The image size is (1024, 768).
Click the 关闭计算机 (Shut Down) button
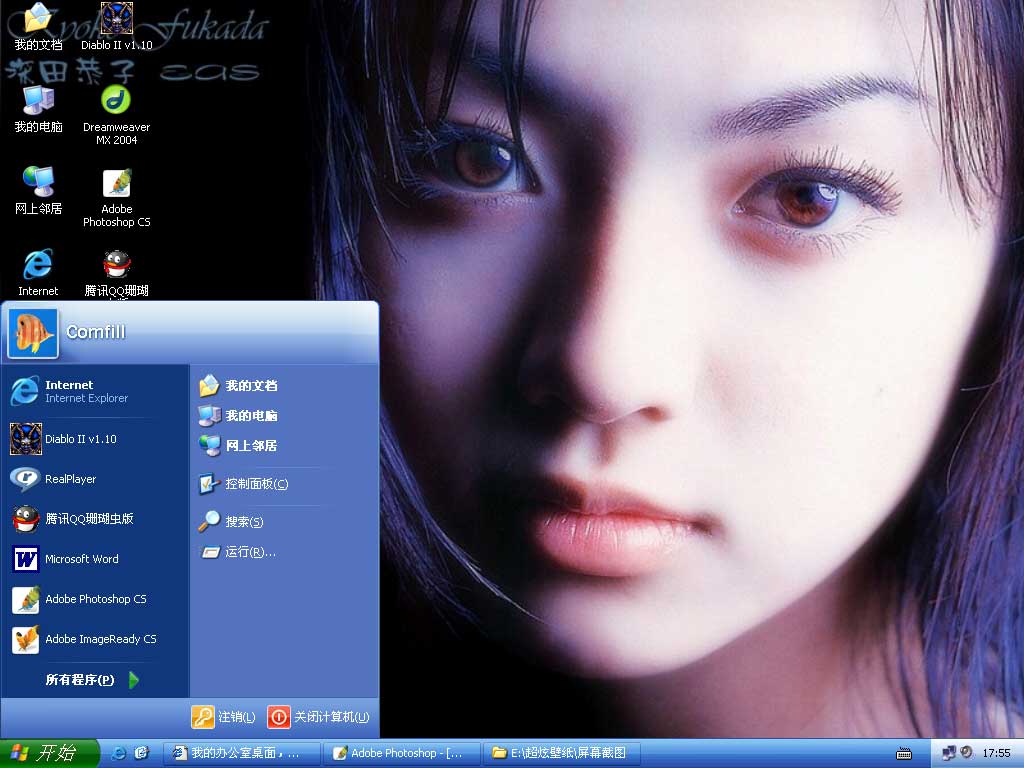tap(319, 717)
